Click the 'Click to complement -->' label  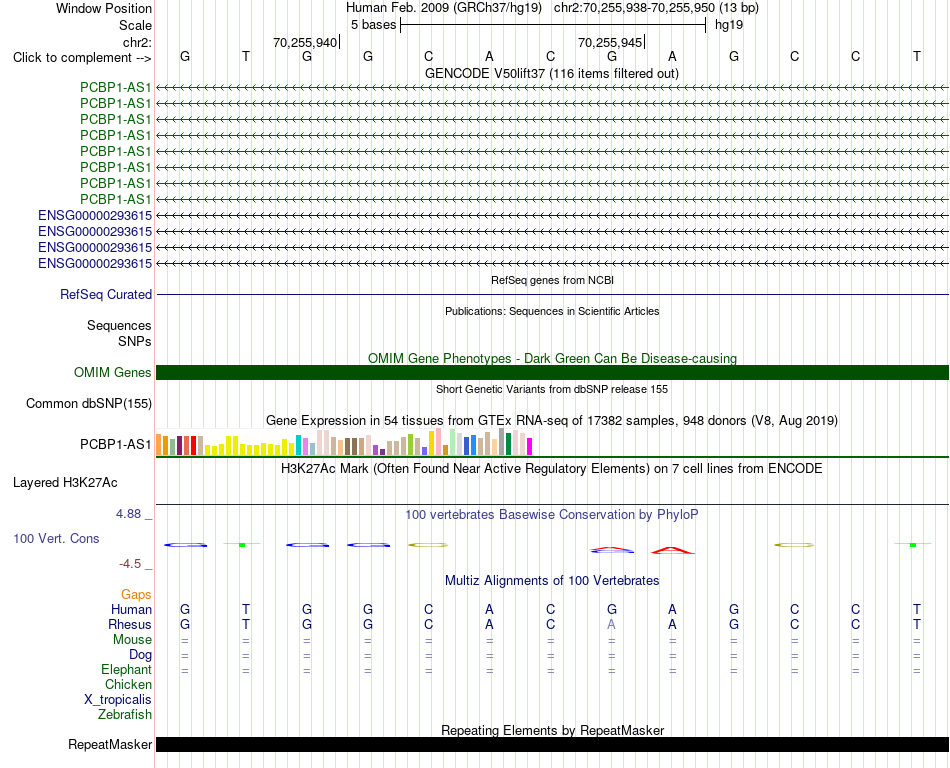82,58
